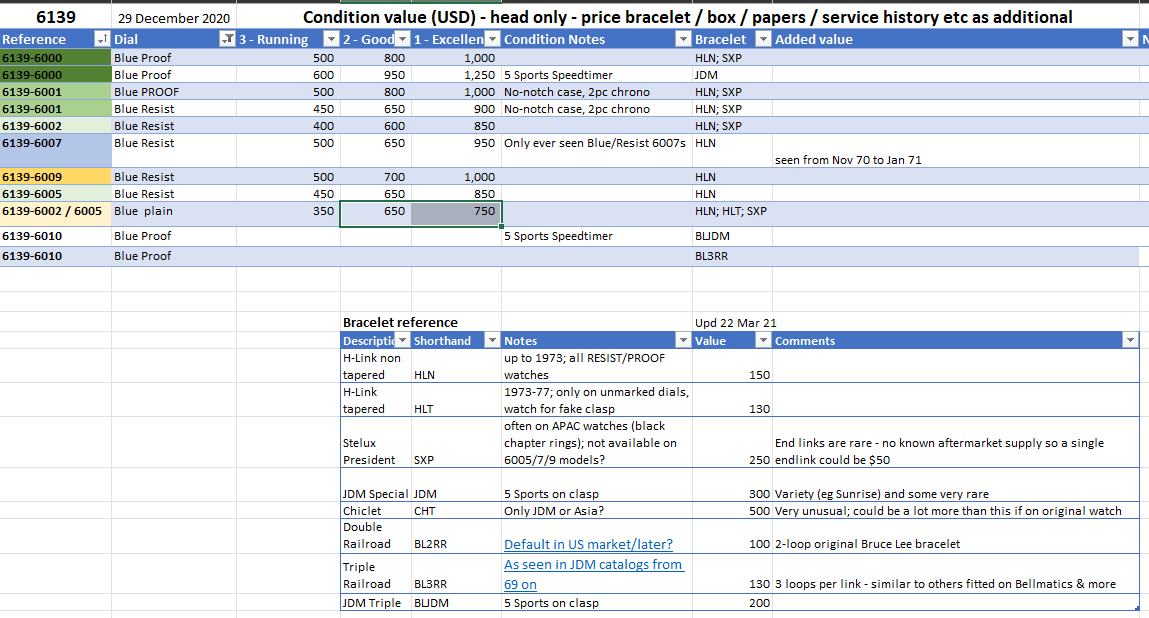
Task: Select the 'seen from Nov 70 to Jan 71' cell
Action: point(848,160)
